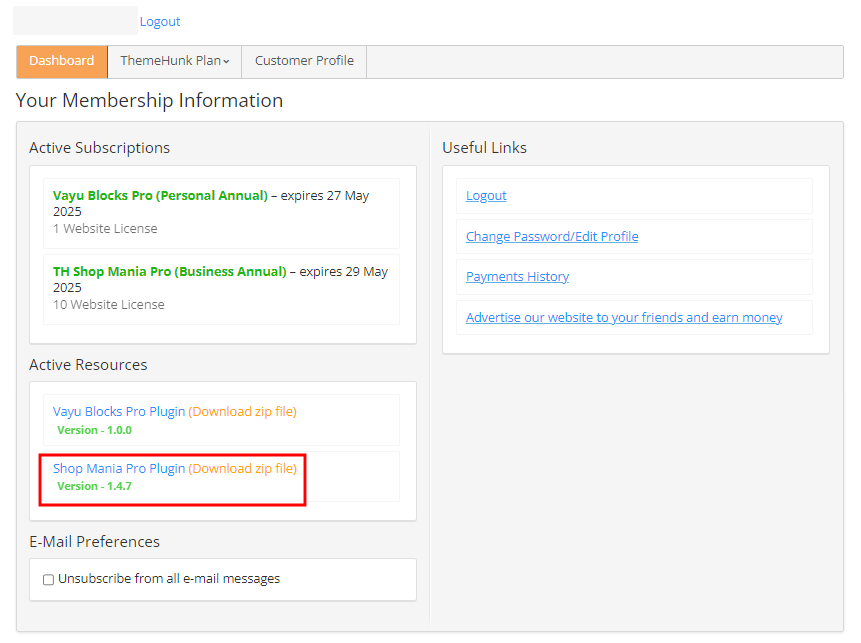
Task: Click Logout under Useful Links
Action: [x=486, y=195]
